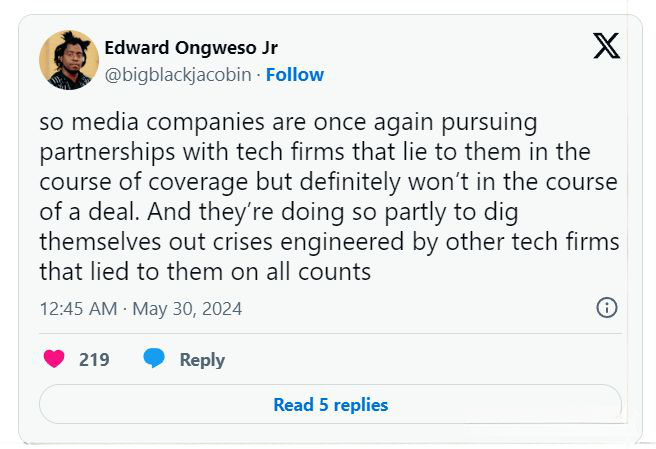Click the Reply text label
This screenshot has width=656, height=449.
click(x=202, y=360)
